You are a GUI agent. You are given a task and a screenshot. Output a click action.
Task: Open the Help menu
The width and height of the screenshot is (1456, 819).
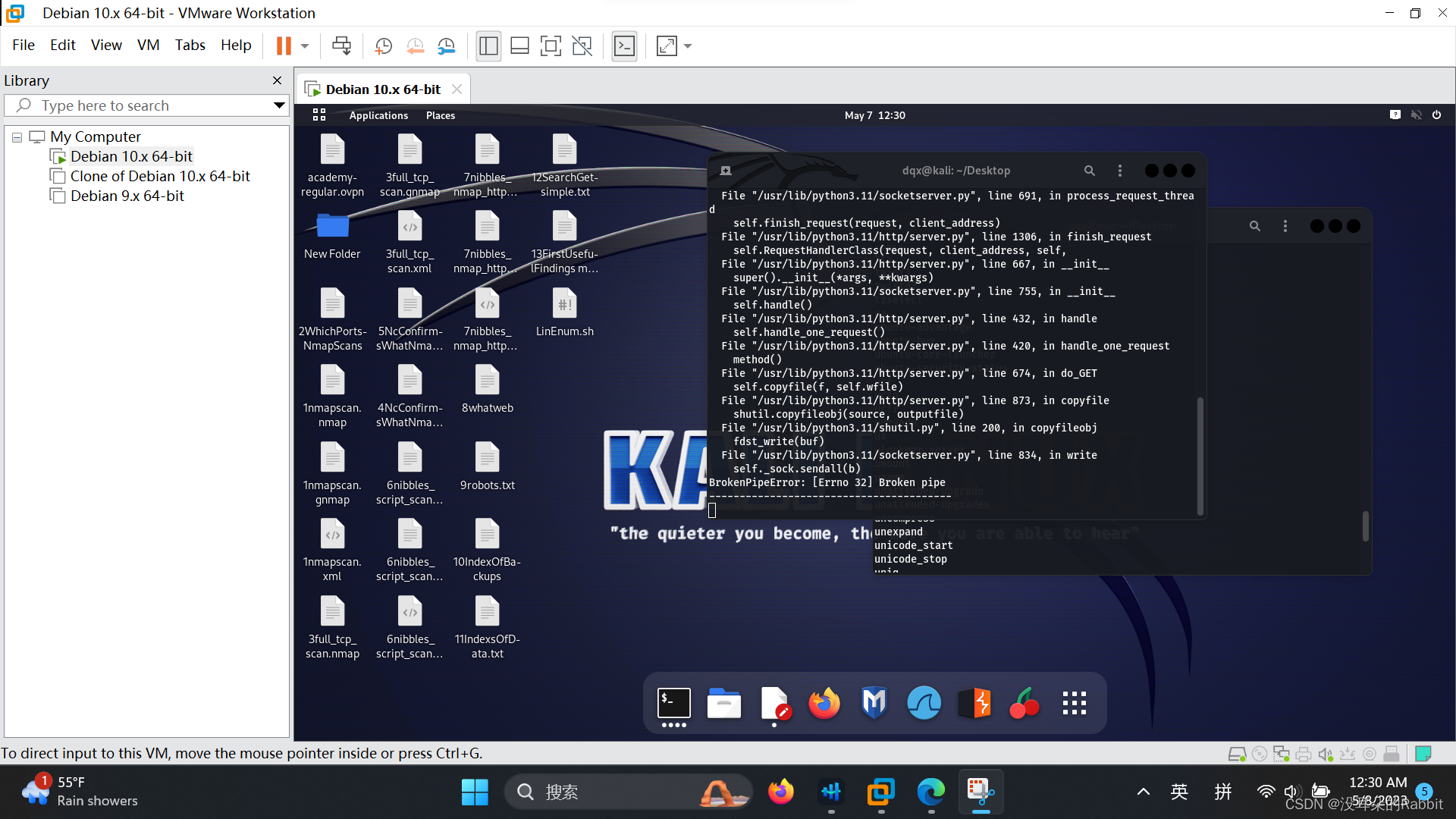click(236, 45)
